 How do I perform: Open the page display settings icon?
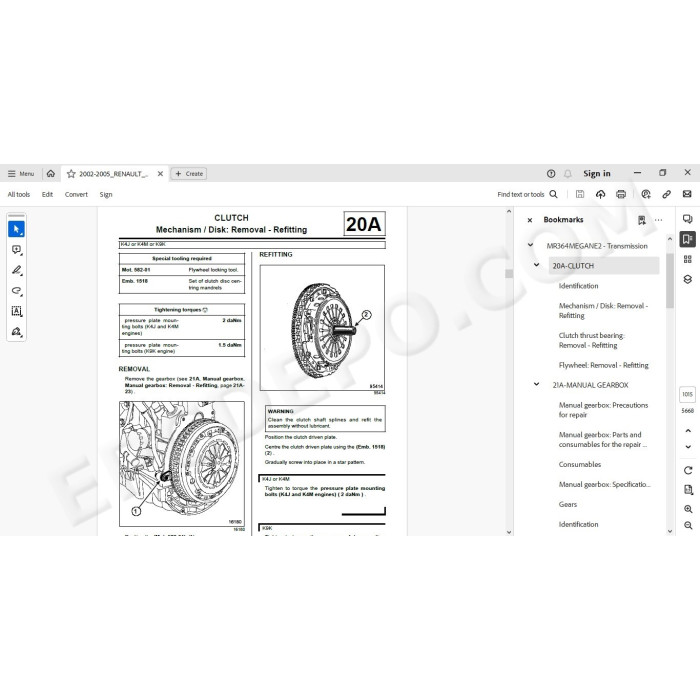pyautogui.click(x=688, y=490)
